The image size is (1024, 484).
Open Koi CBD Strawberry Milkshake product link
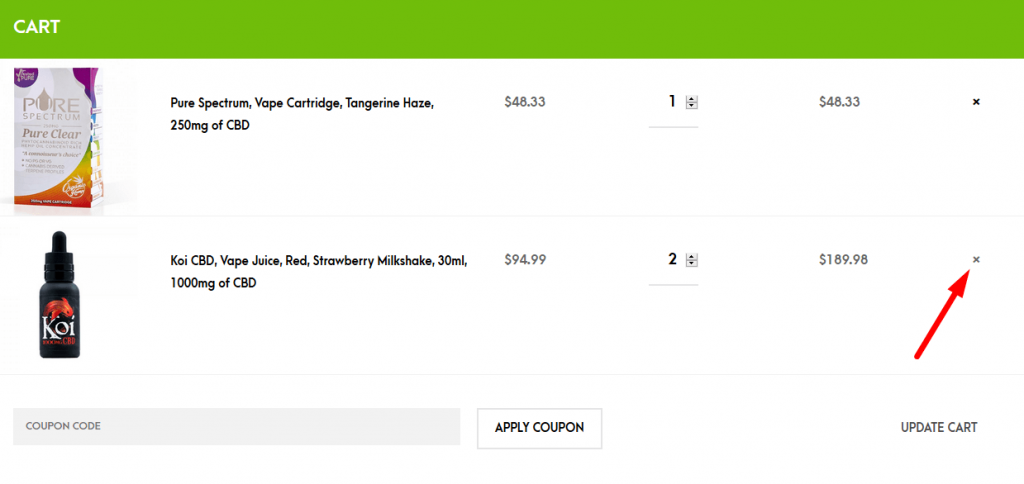(319, 272)
